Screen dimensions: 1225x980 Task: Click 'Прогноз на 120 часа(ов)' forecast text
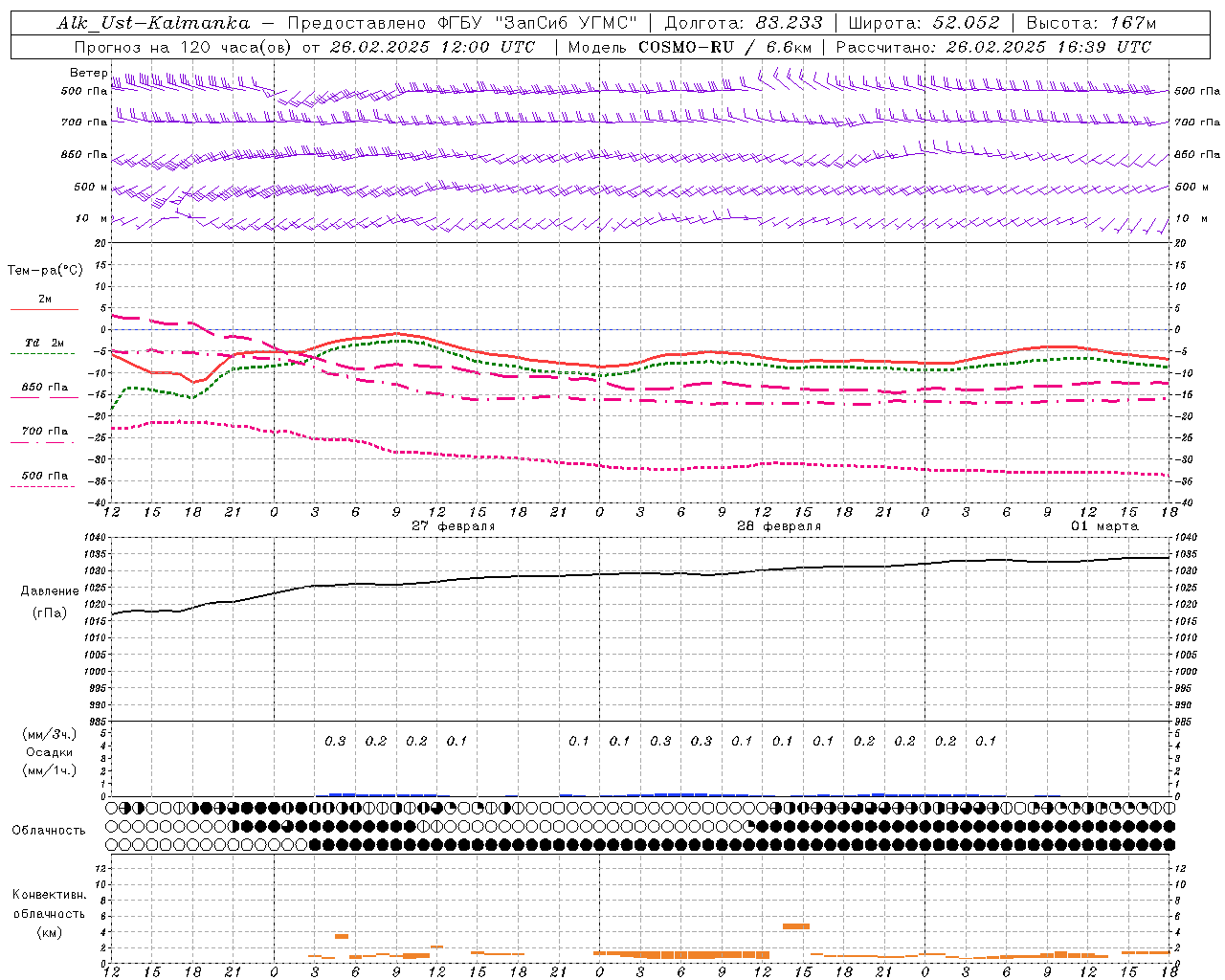tap(184, 47)
